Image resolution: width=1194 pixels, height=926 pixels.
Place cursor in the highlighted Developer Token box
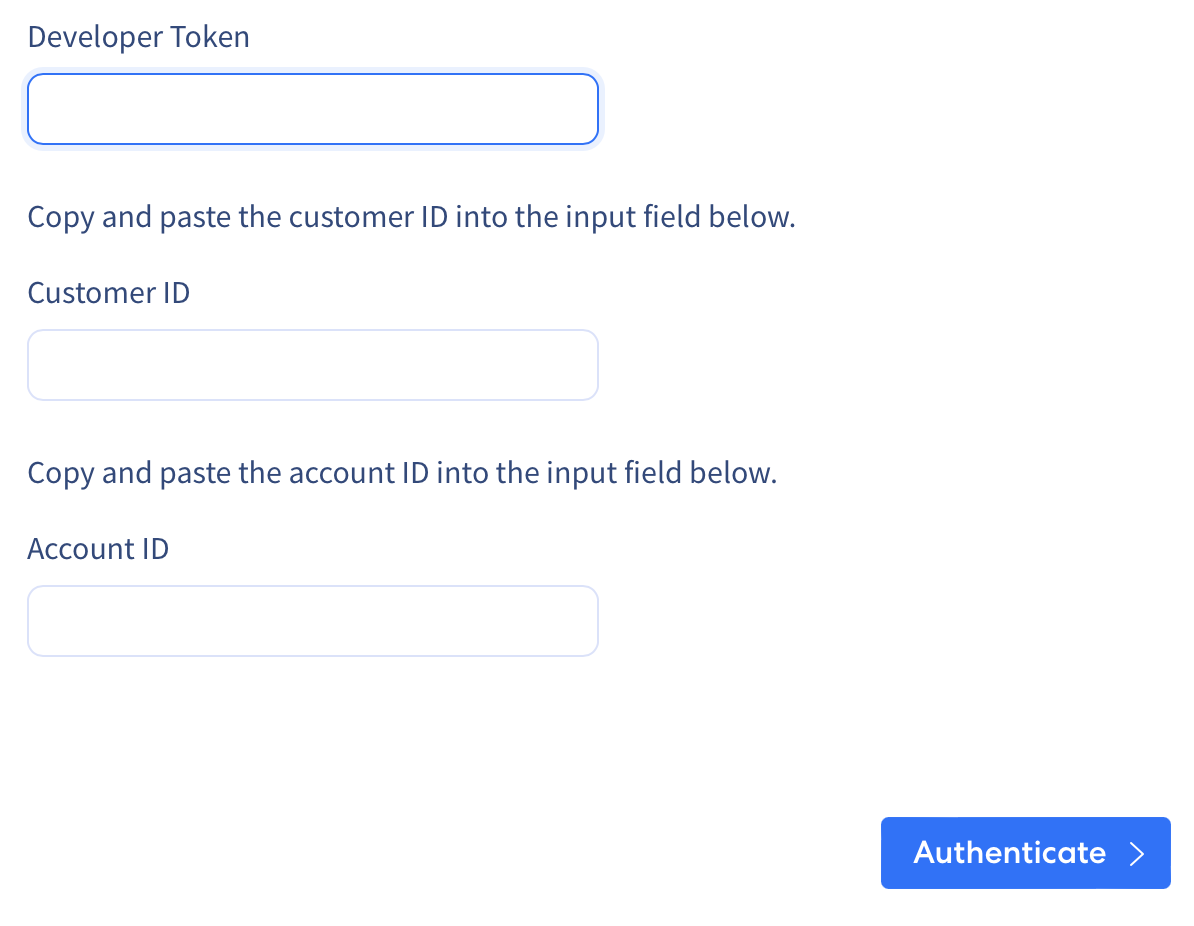(313, 109)
